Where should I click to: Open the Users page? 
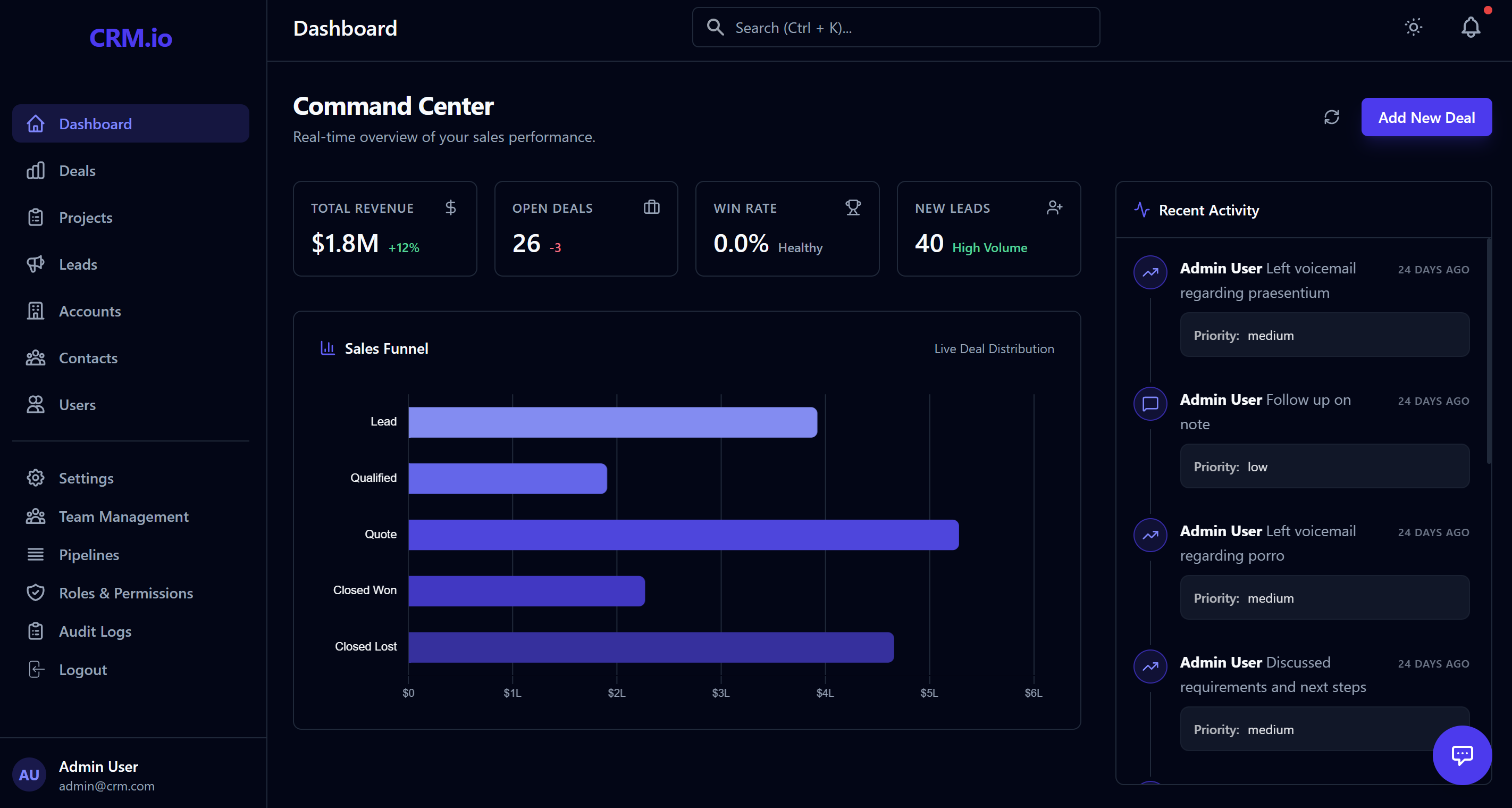pos(130,405)
